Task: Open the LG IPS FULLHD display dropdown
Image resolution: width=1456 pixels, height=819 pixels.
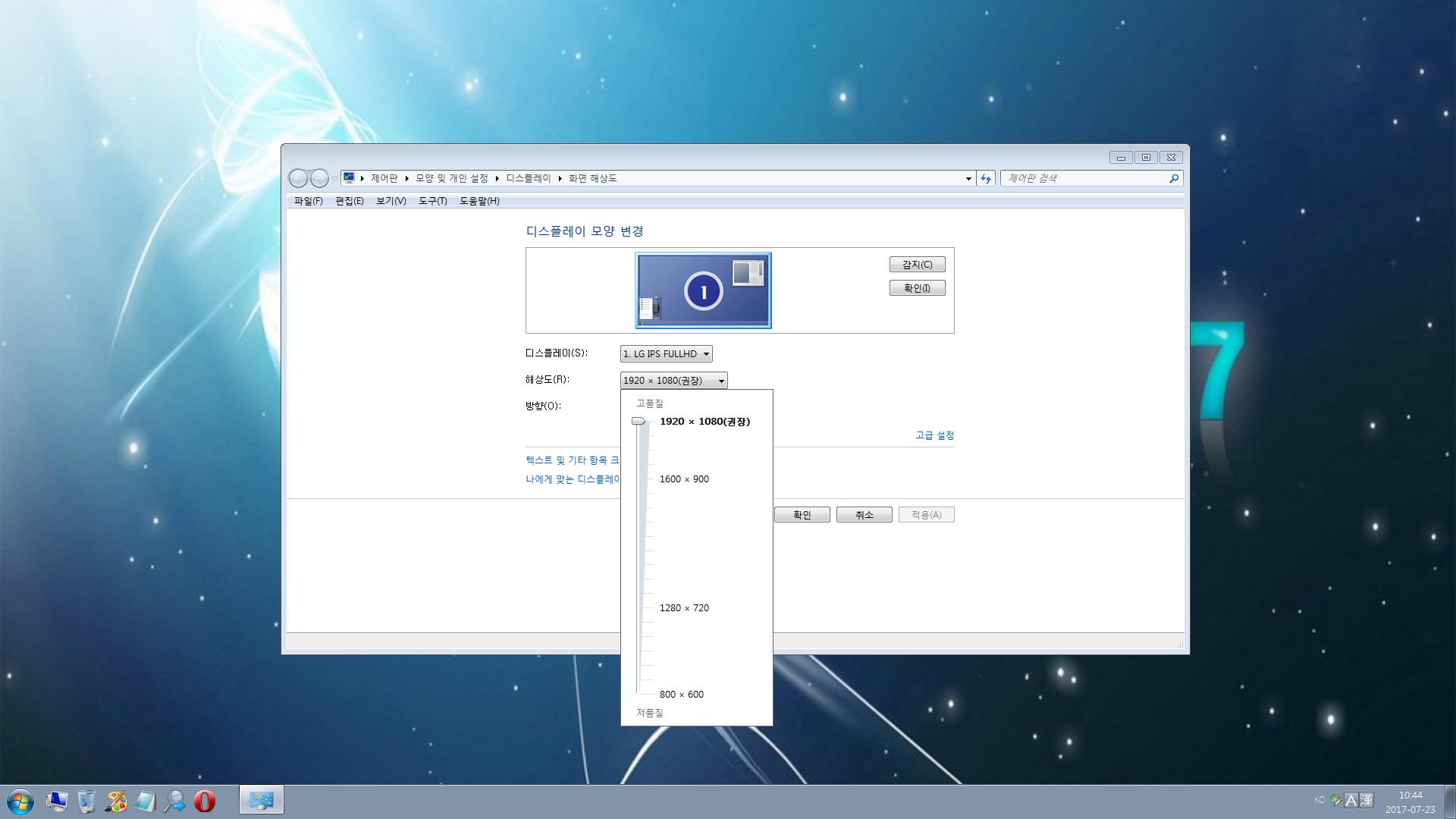Action: [666, 354]
